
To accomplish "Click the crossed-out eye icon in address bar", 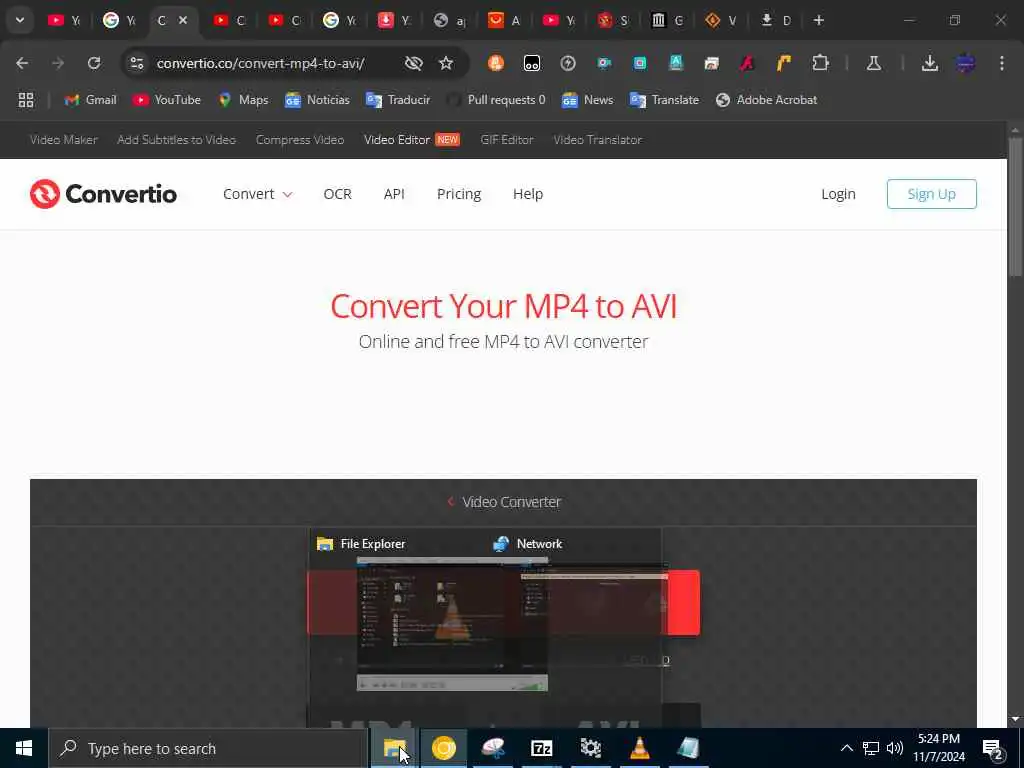I will point(413,63).
